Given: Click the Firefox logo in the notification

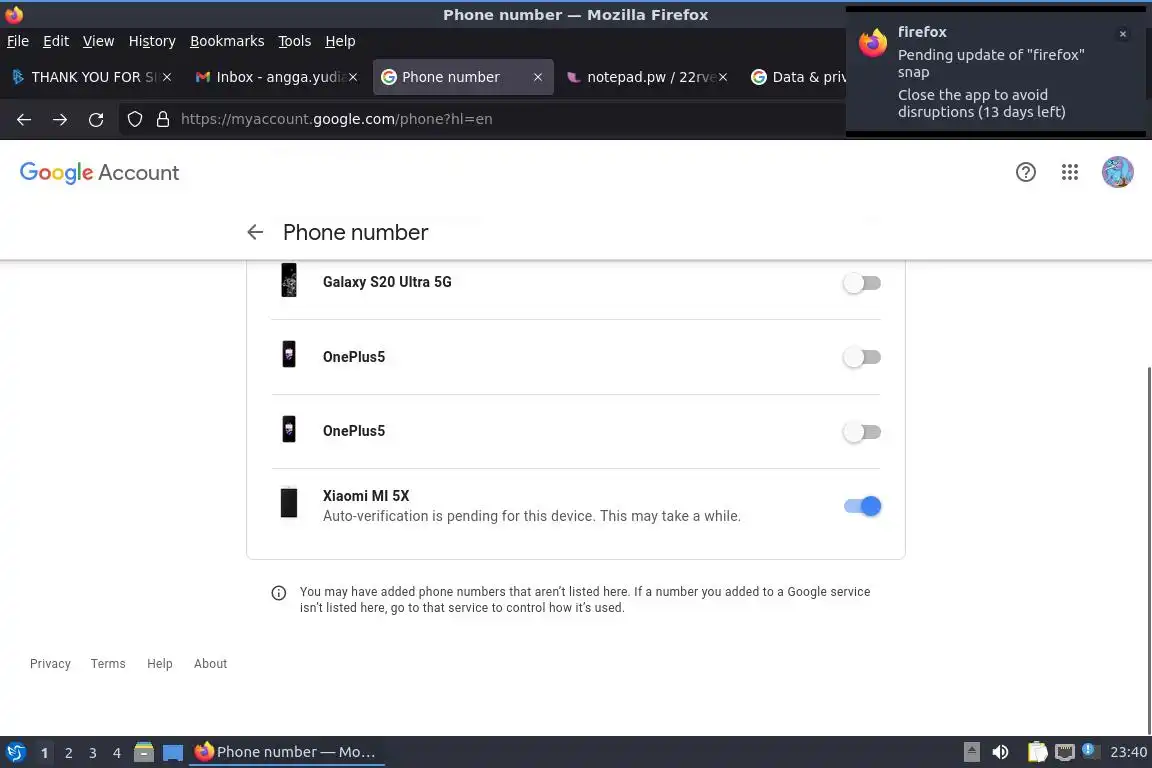Looking at the screenshot, I should pyautogui.click(x=873, y=43).
